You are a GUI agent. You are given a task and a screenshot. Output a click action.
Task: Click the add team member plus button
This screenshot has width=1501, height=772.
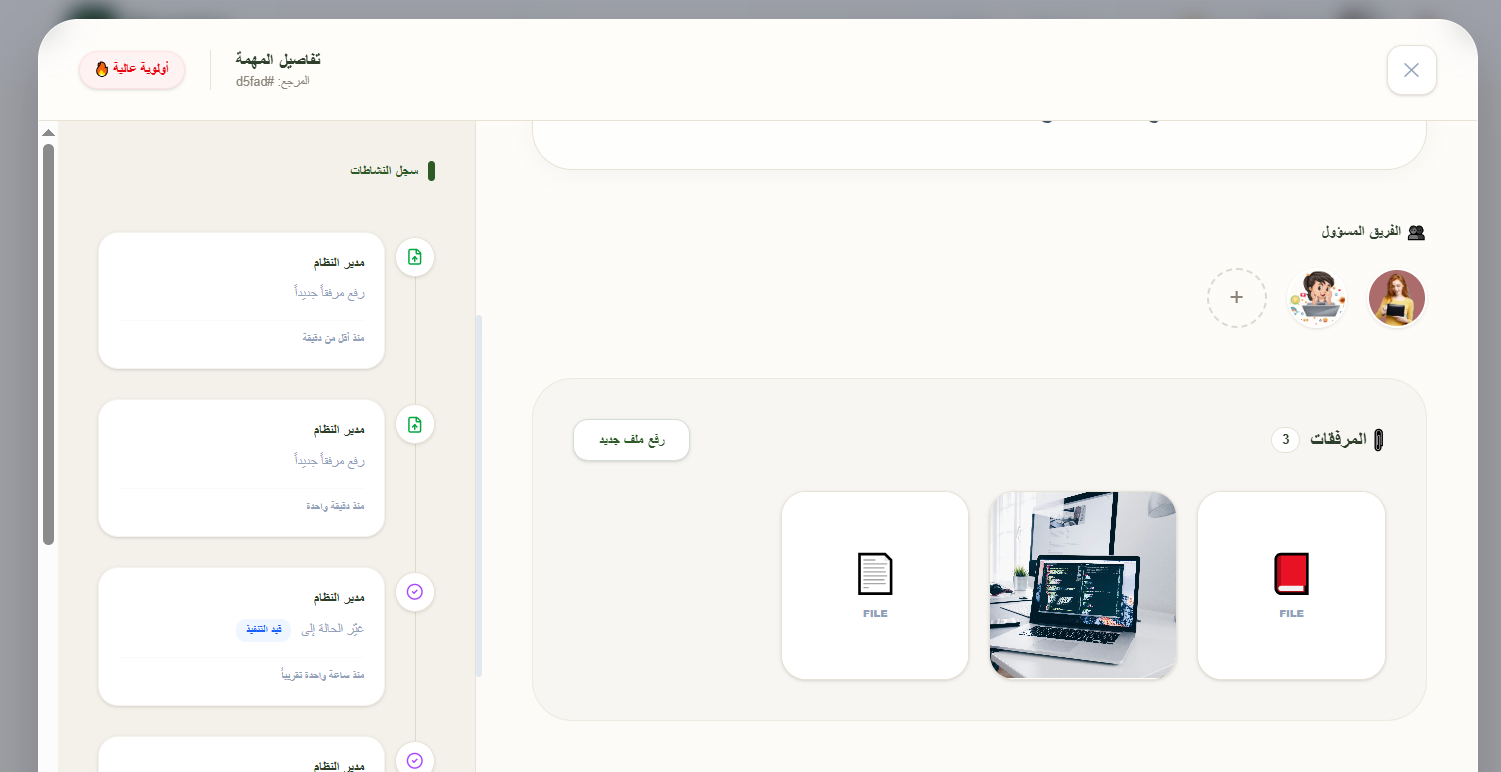click(x=1236, y=298)
